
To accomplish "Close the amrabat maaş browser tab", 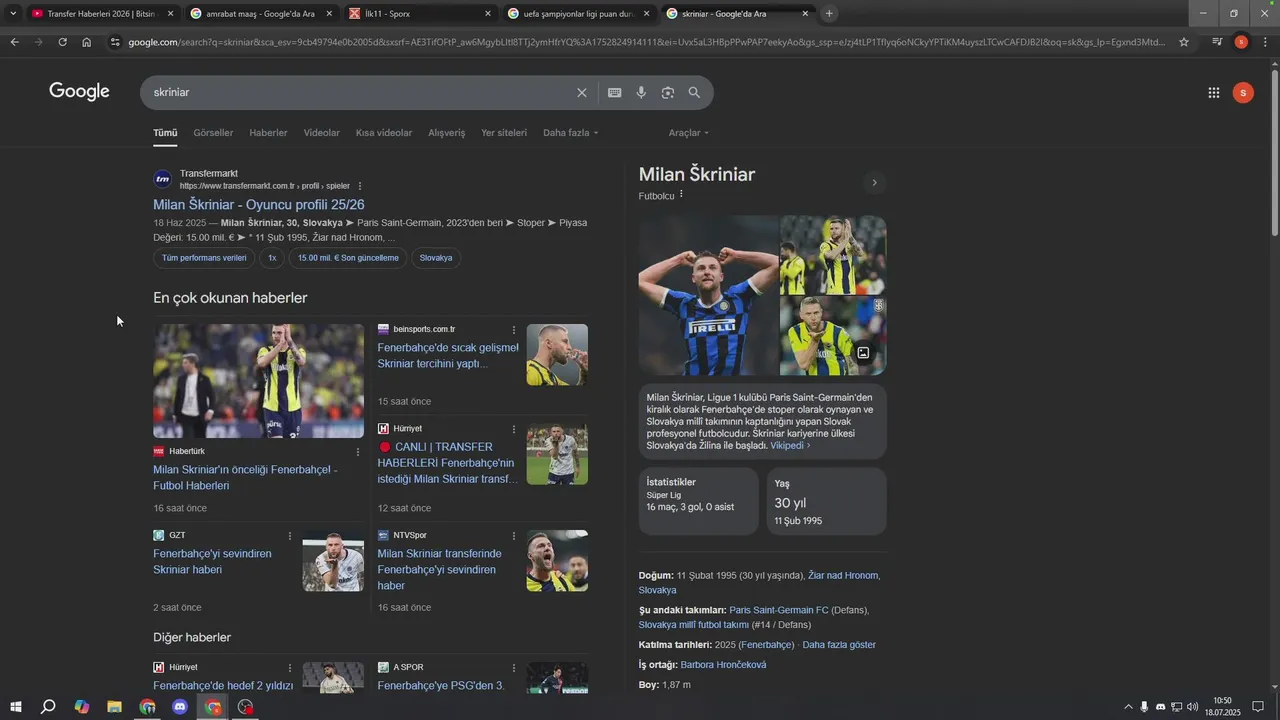I will 329,13.
